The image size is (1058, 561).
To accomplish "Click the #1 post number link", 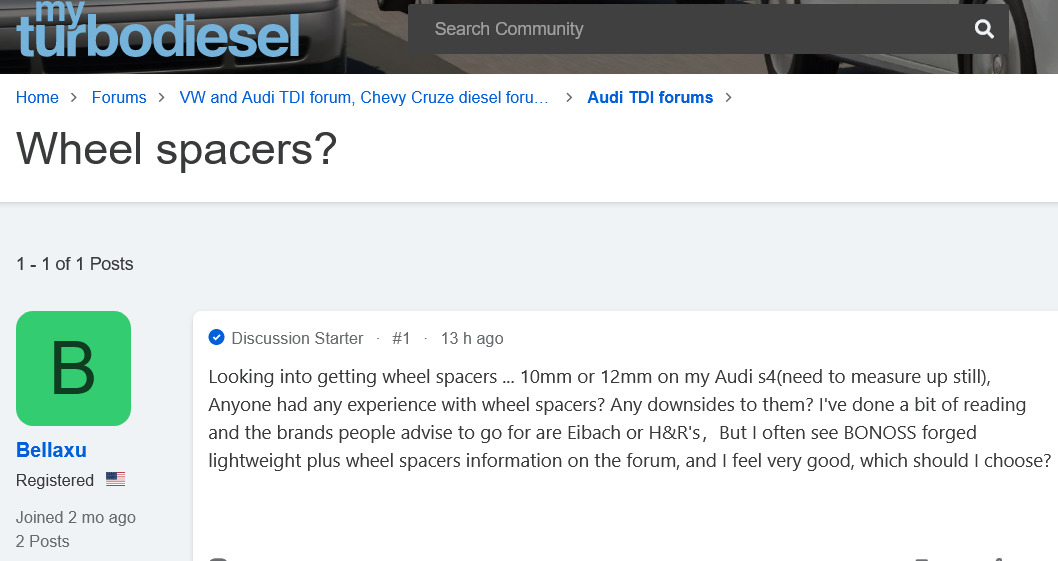I will point(401,339).
